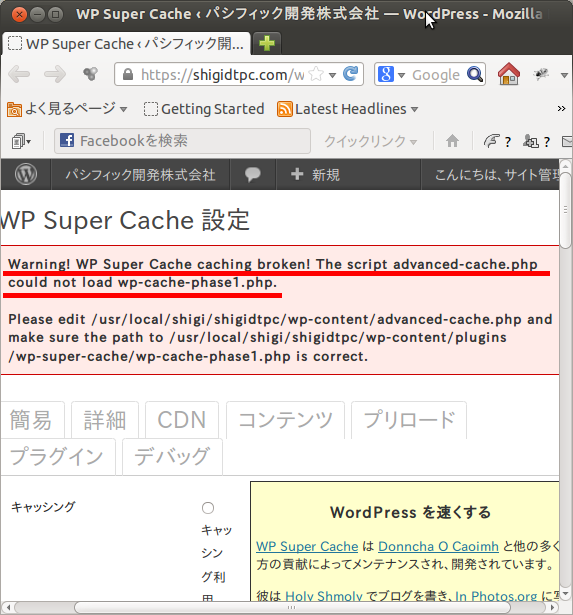Focus the Facebookを検索 search field
Screen dimensions: 573x615
coord(182,141)
